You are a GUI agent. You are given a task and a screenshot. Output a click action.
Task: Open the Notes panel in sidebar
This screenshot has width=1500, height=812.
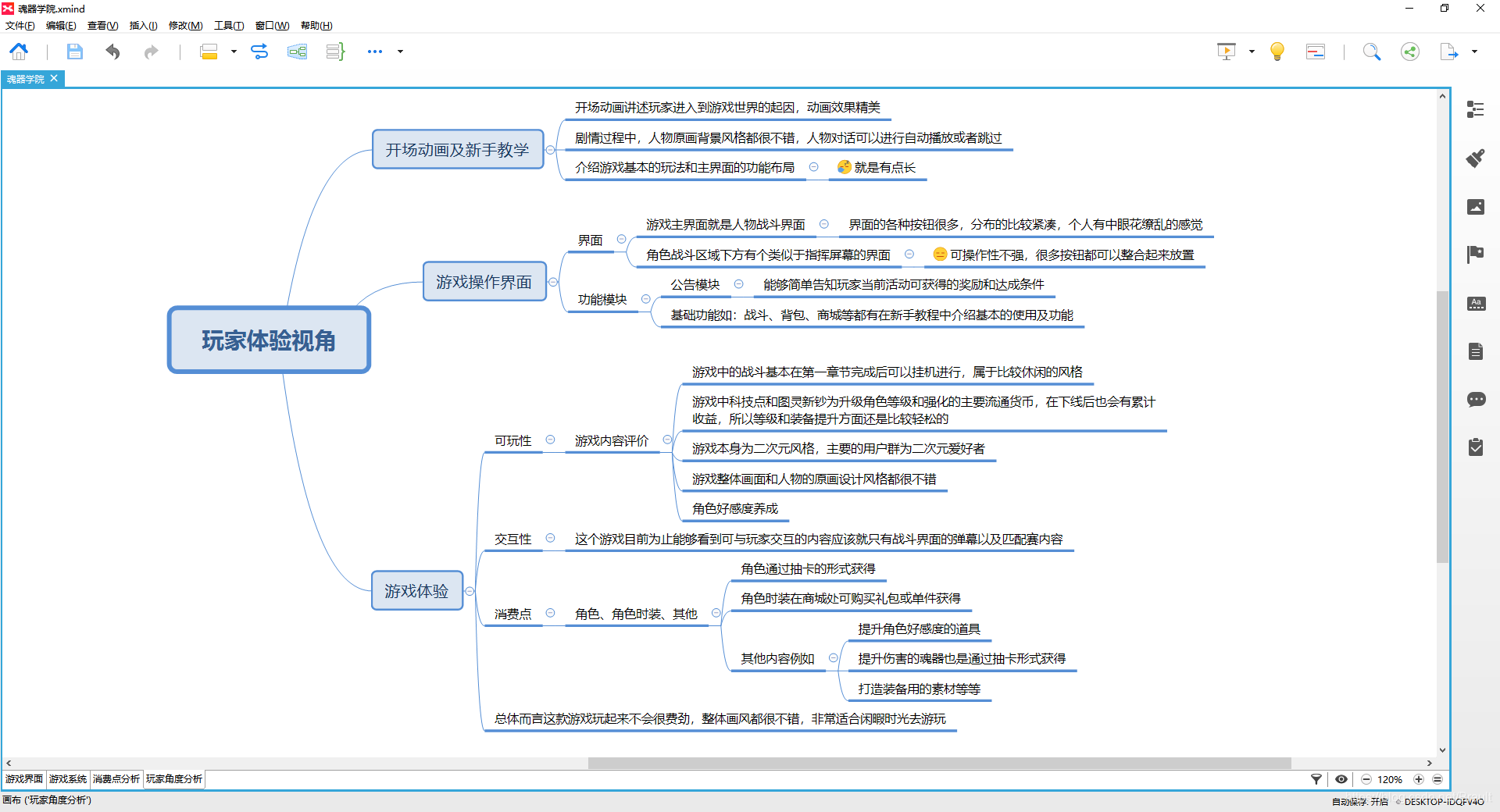(1475, 351)
